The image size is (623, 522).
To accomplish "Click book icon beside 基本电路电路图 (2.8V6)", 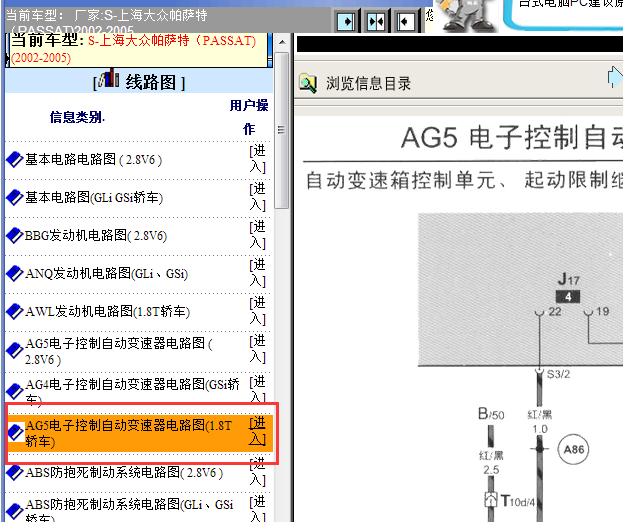I will (x=15, y=160).
